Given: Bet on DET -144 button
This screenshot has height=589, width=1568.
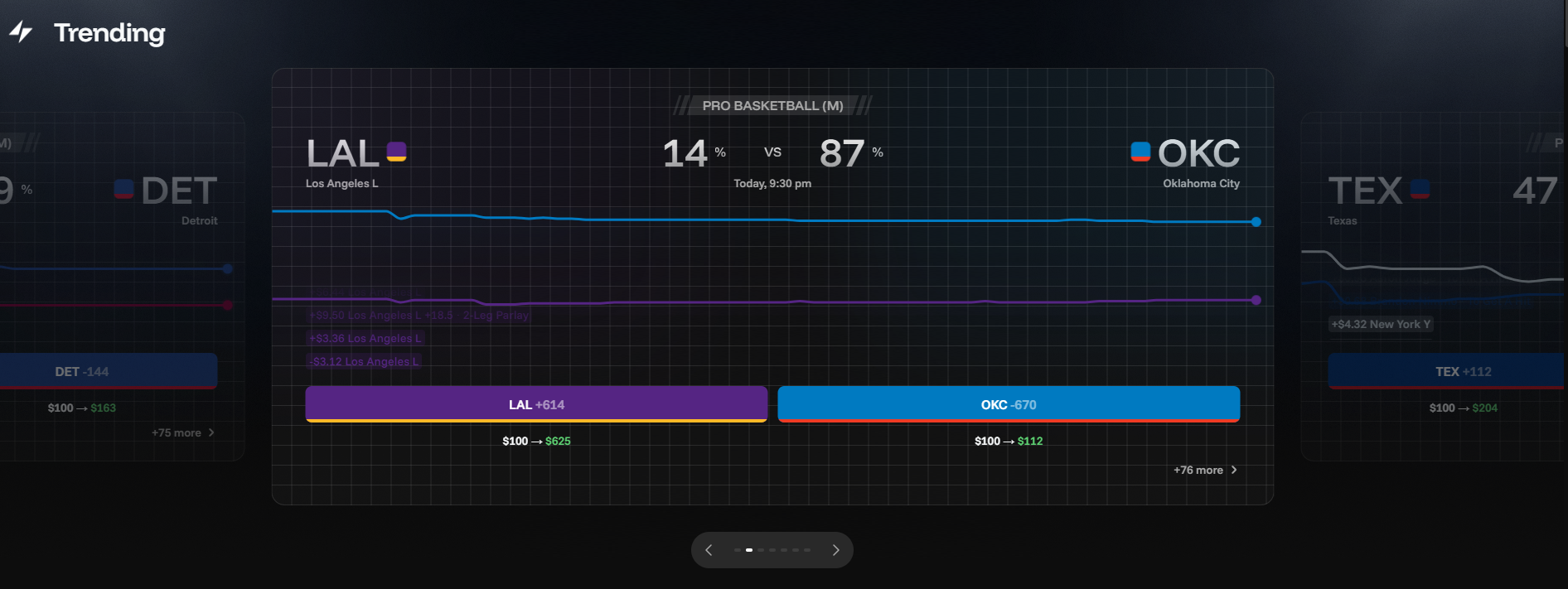Looking at the screenshot, I should (x=108, y=371).
